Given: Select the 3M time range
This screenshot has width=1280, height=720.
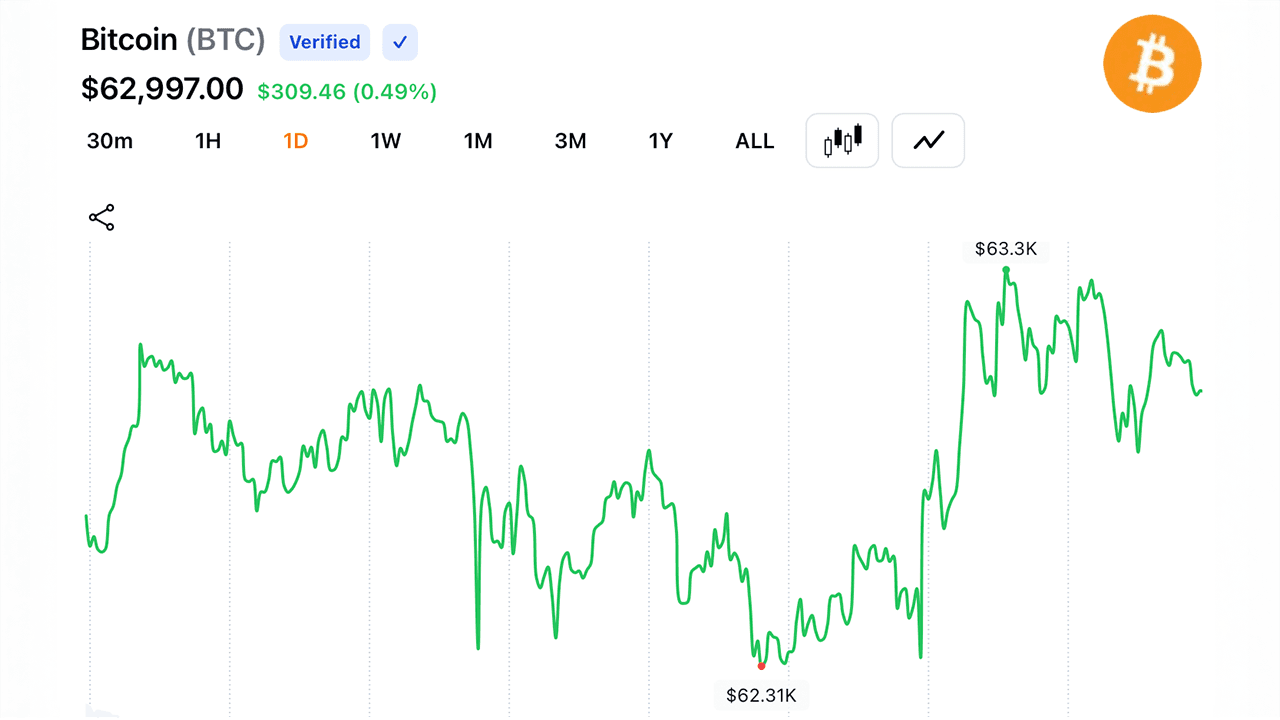Looking at the screenshot, I should pyautogui.click(x=570, y=141).
